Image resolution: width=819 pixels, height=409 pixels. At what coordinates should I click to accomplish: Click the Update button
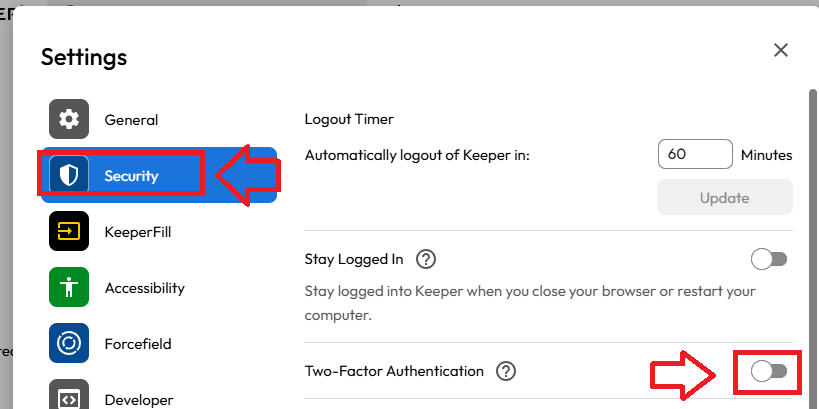(x=724, y=198)
